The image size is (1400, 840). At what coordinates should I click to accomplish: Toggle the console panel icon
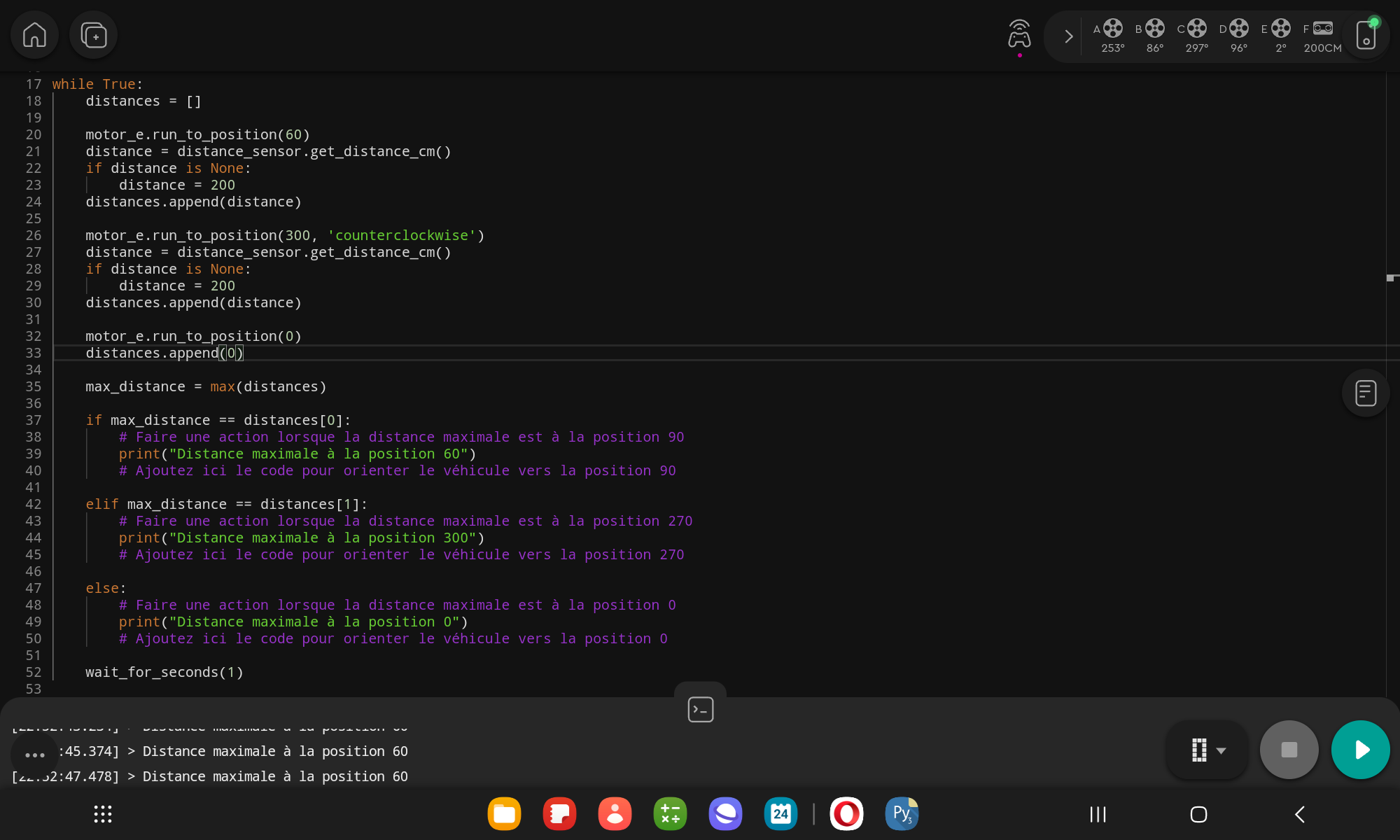pos(700,709)
